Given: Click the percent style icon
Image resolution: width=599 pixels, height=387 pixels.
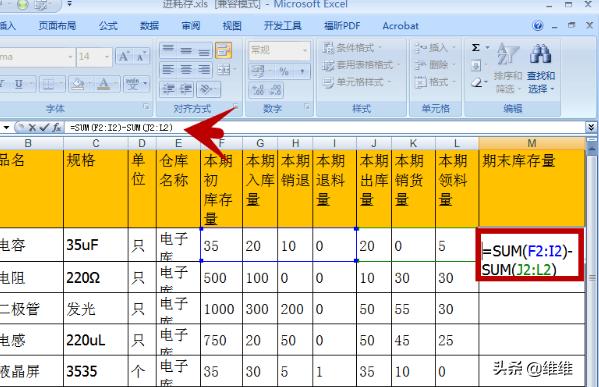Looking at the screenshot, I should pos(283,71).
